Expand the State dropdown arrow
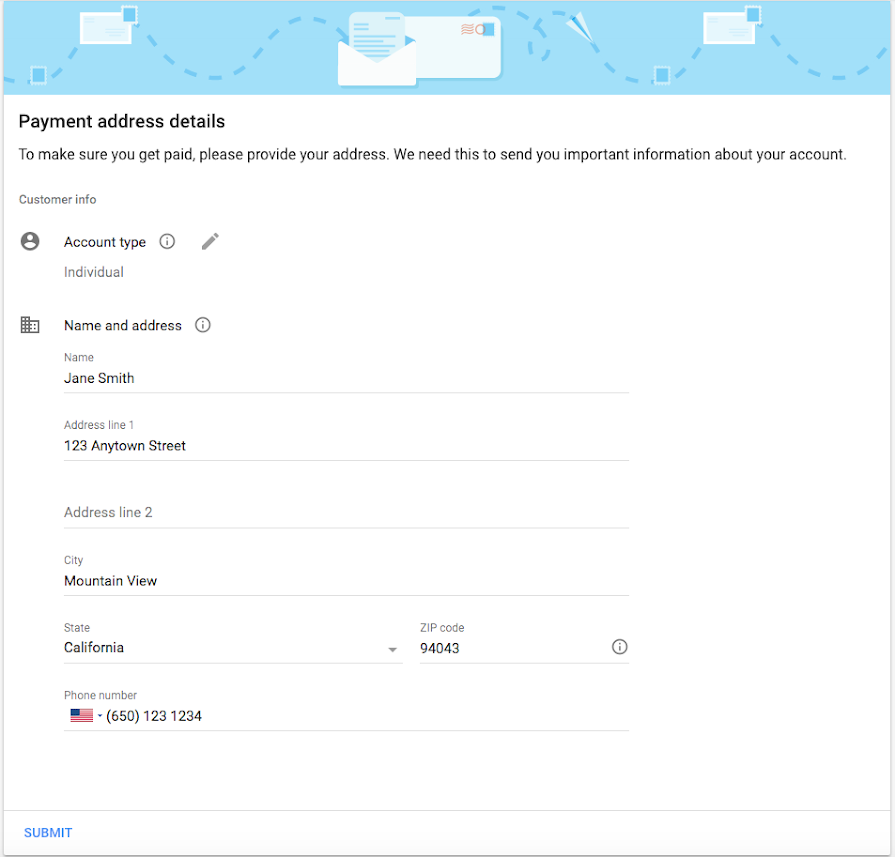 point(392,650)
